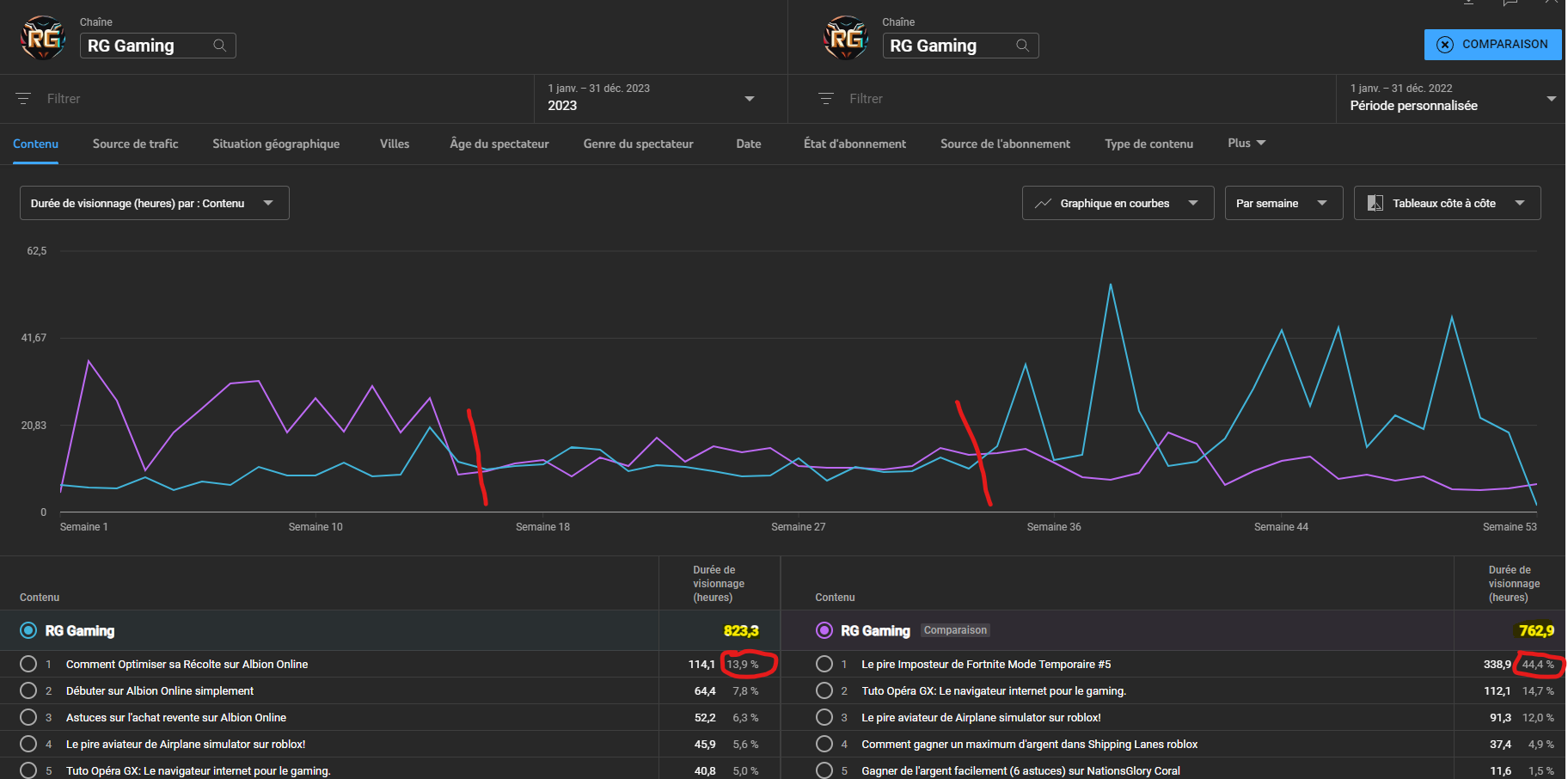This screenshot has width=1568, height=779.
Task: Click left table Durée de visionnage column header
Action: 719,584
